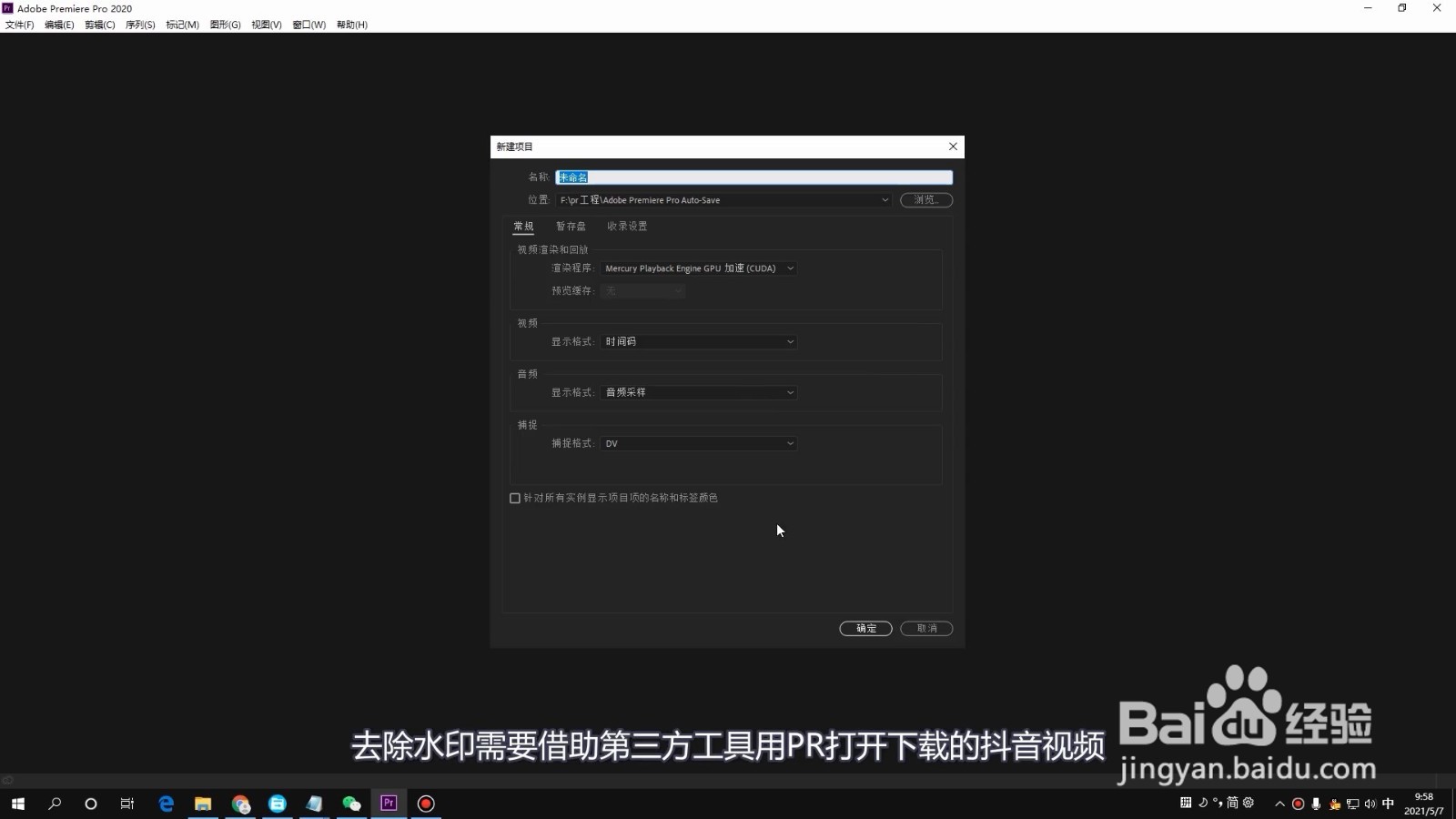Click the Premiere Pro logo in title bar
1456x819 pixels.
[8, 8]
